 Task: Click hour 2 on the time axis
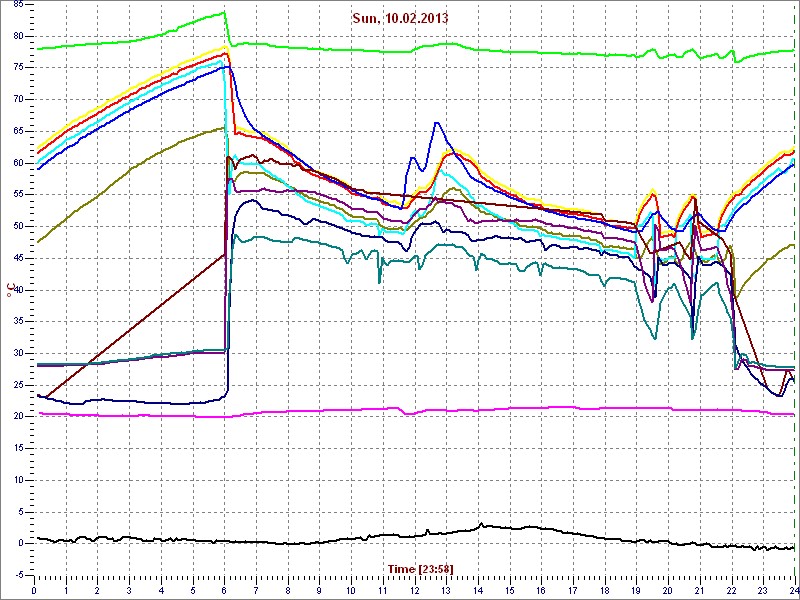point(97,591)
